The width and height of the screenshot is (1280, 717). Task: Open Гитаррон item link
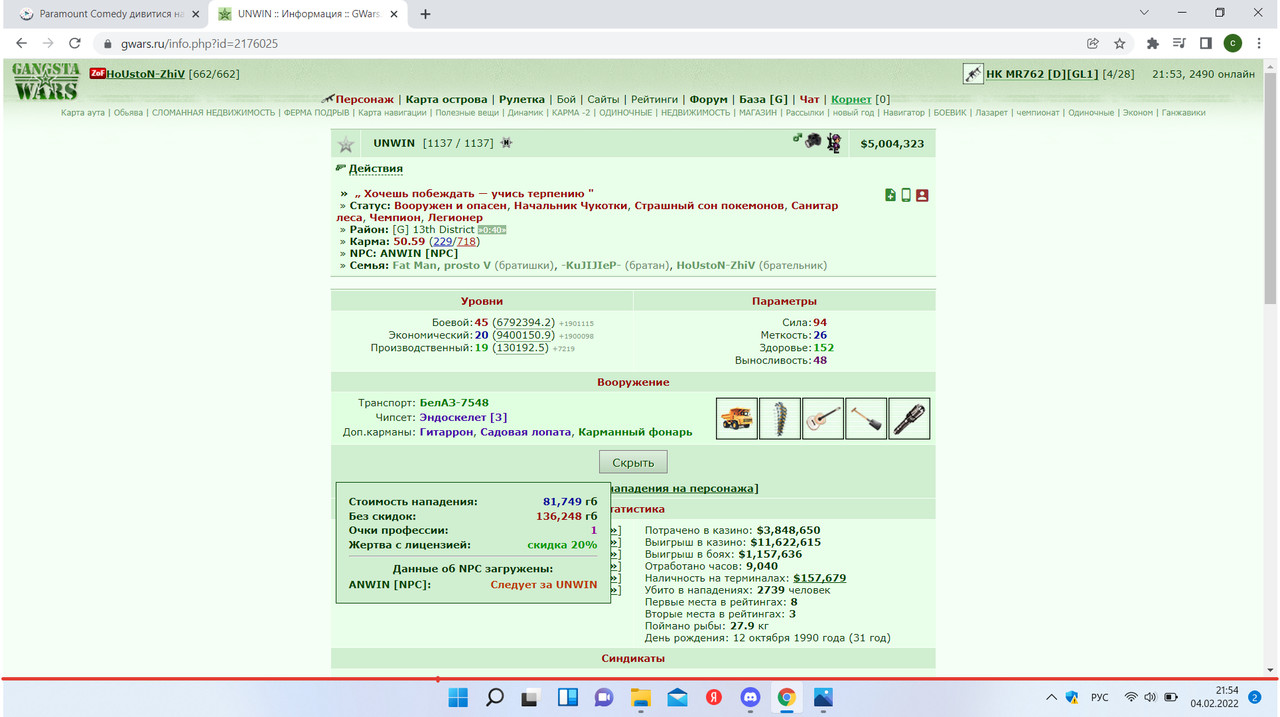click(x=446, y=432)
